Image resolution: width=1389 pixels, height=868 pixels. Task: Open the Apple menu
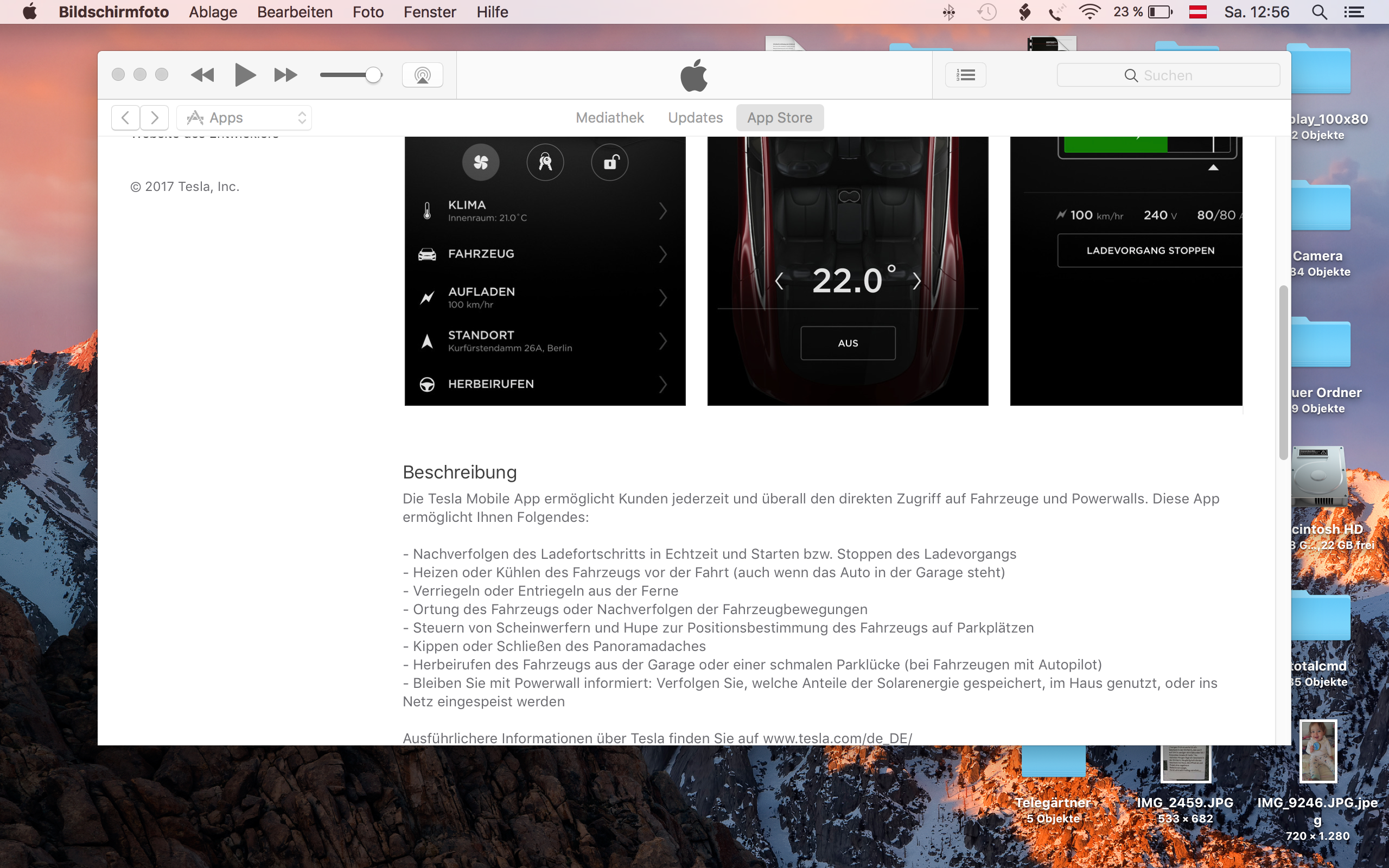point(30,12)
